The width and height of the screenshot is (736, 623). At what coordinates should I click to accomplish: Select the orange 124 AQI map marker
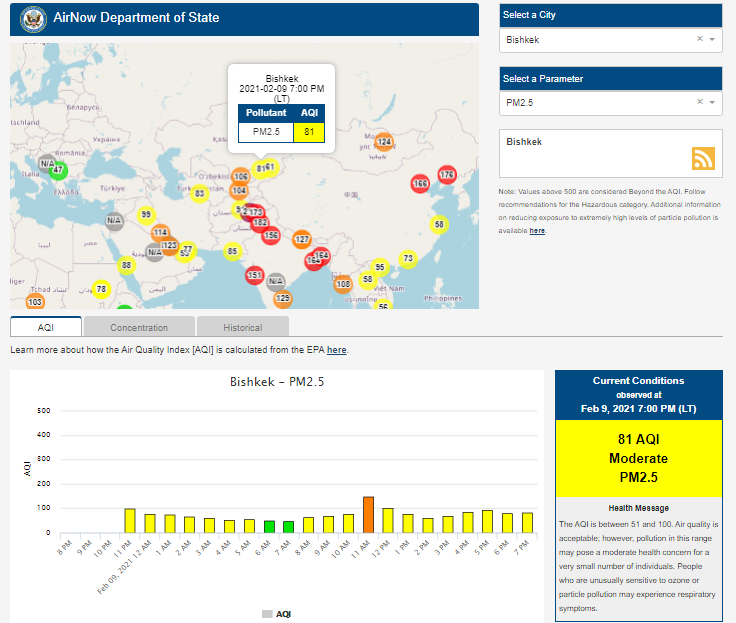pos(383,142)
